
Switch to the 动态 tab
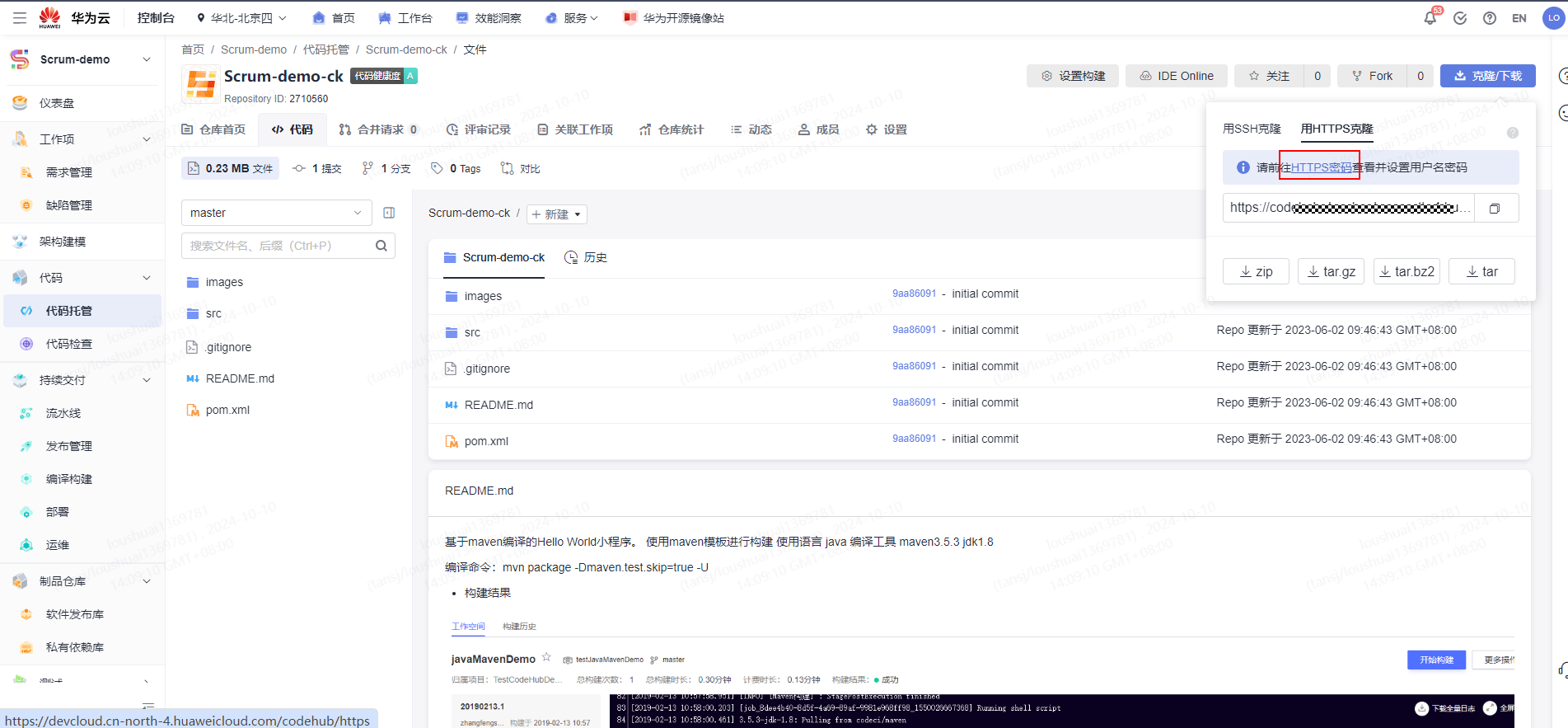tap(751, 129)
